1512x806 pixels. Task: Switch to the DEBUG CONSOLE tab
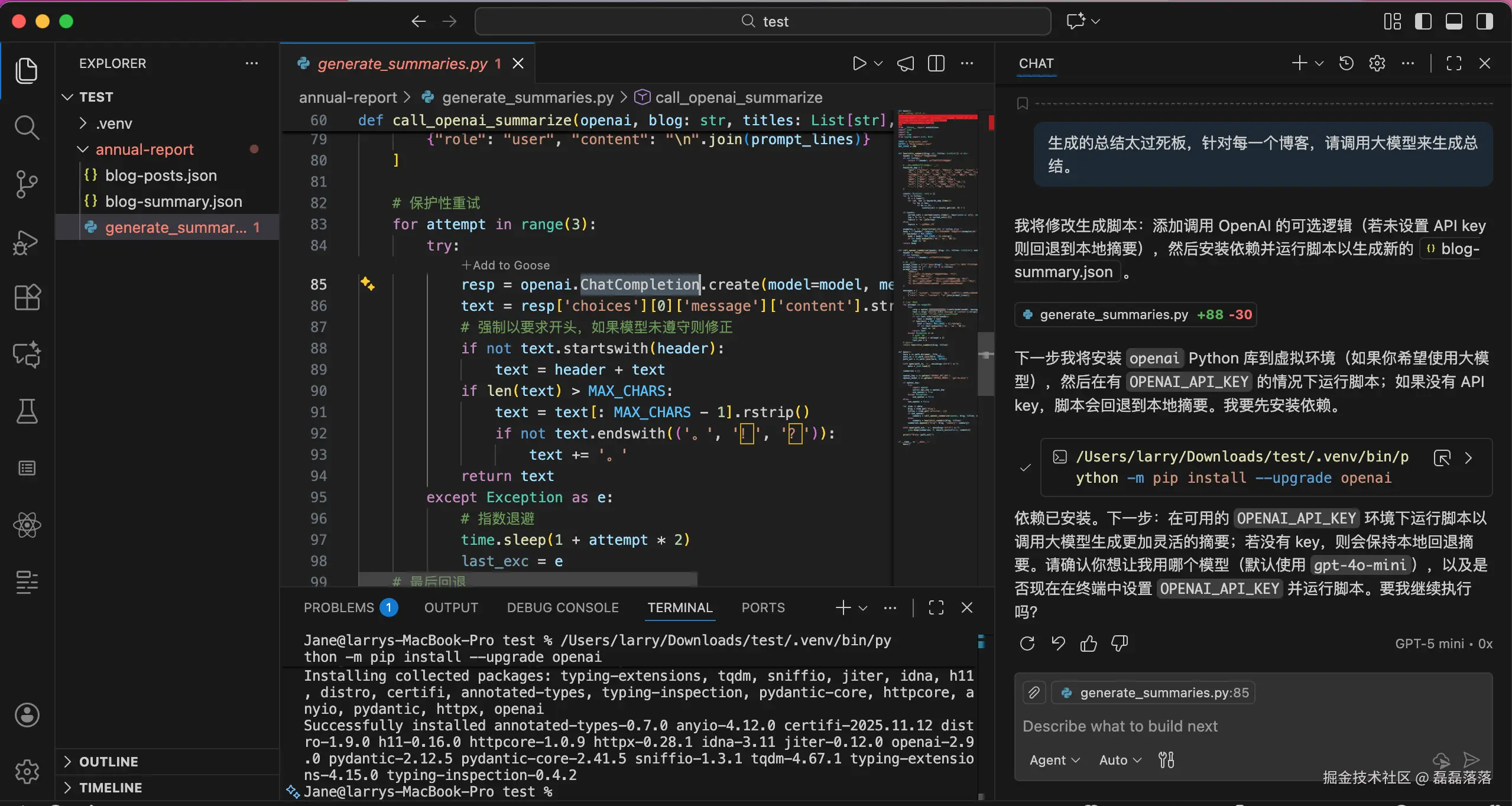562,607
